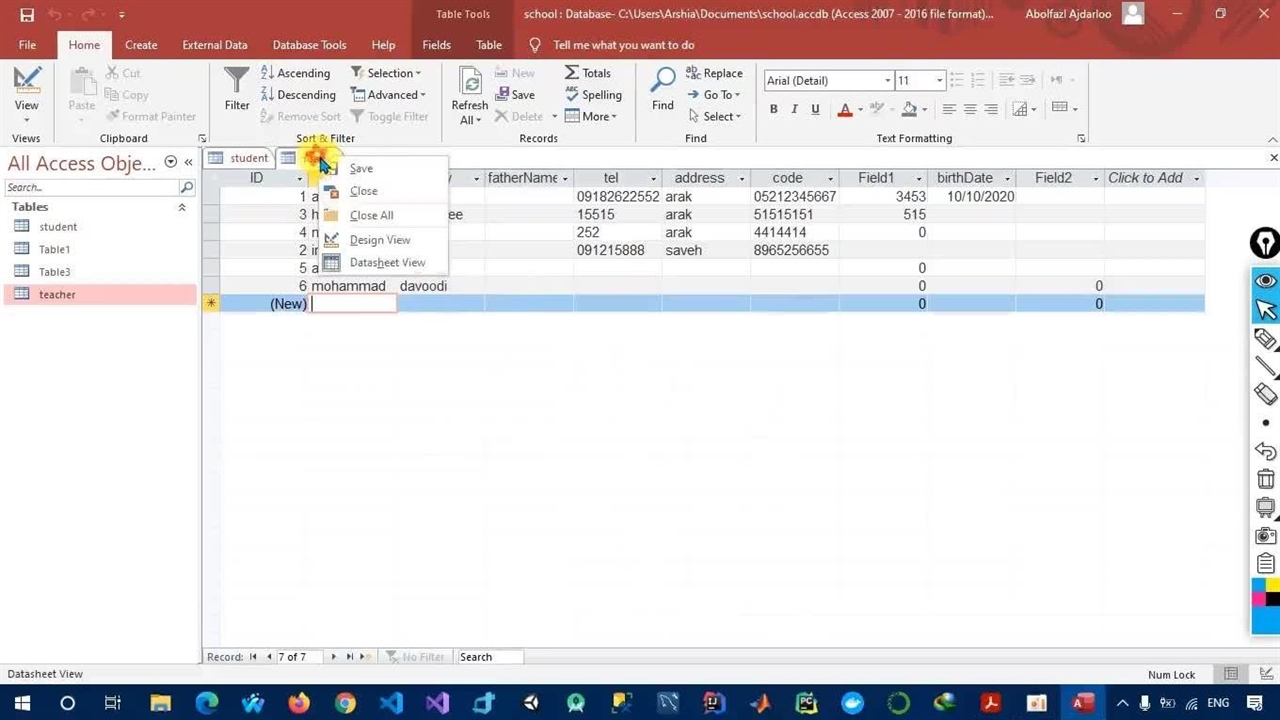Click the font color button

point(845,109)
